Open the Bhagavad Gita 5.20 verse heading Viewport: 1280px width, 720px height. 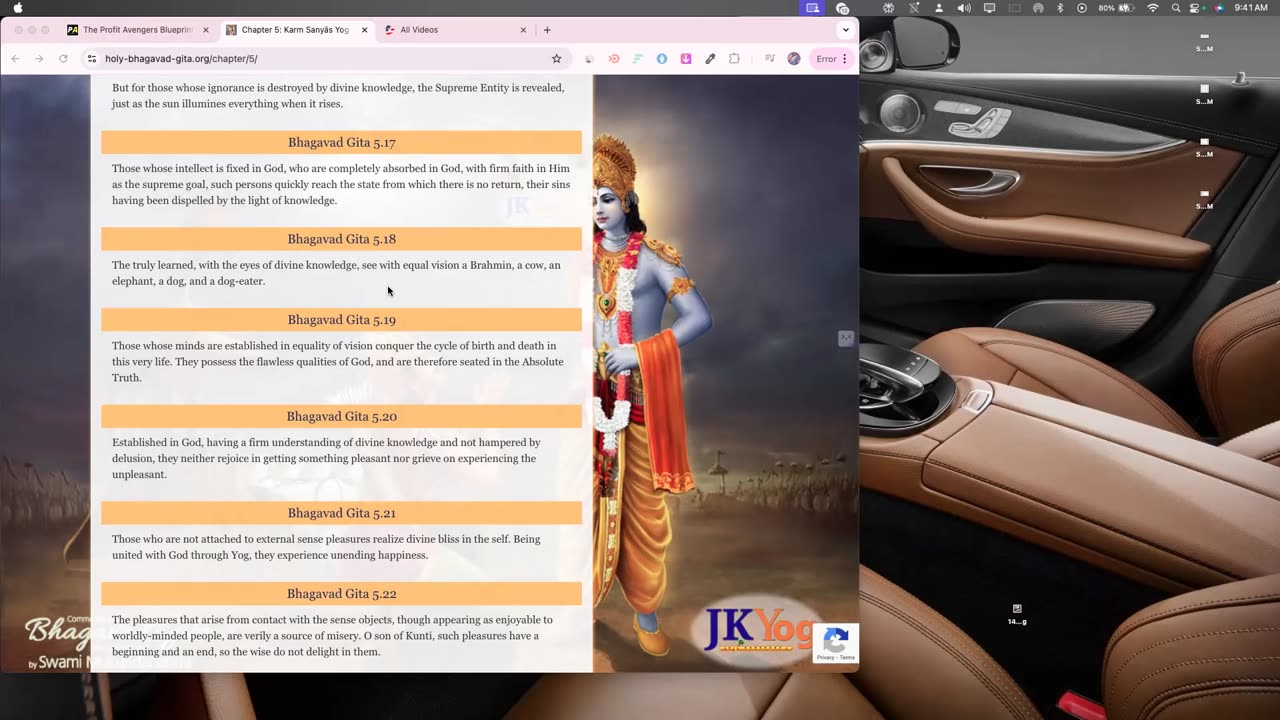tap(342, 417)
